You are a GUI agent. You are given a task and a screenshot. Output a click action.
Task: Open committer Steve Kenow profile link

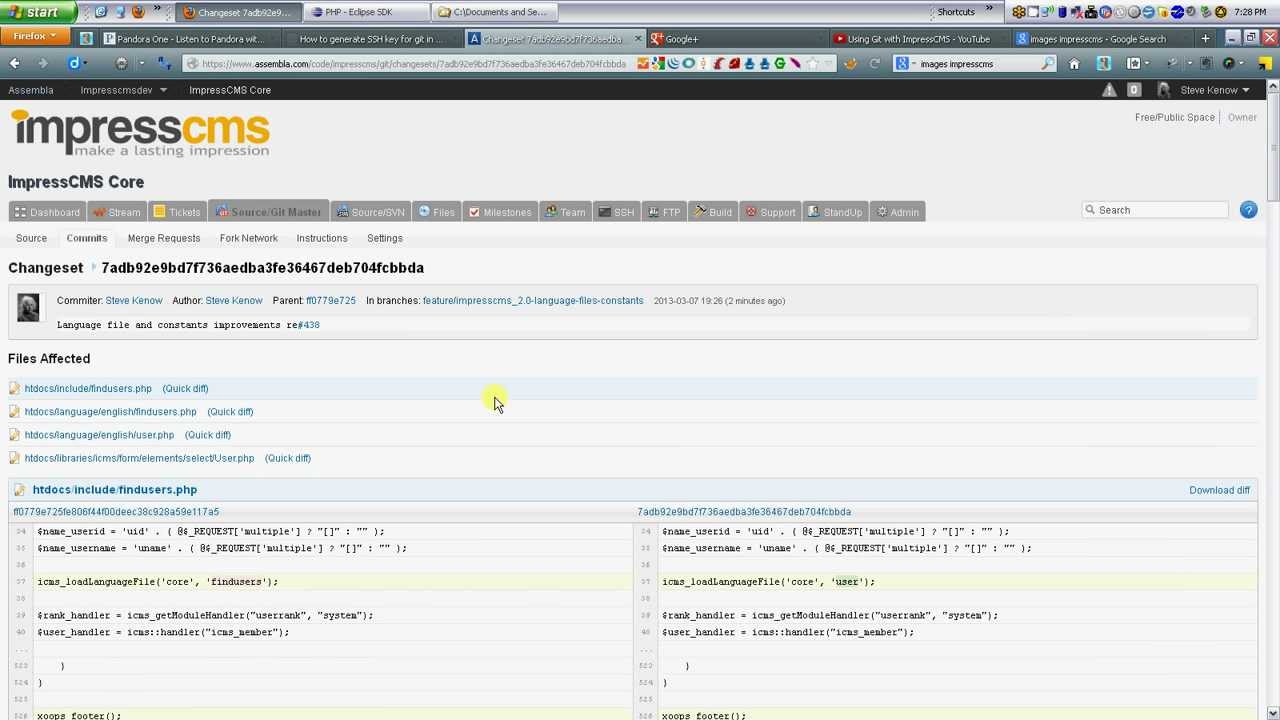click(134, 301)
